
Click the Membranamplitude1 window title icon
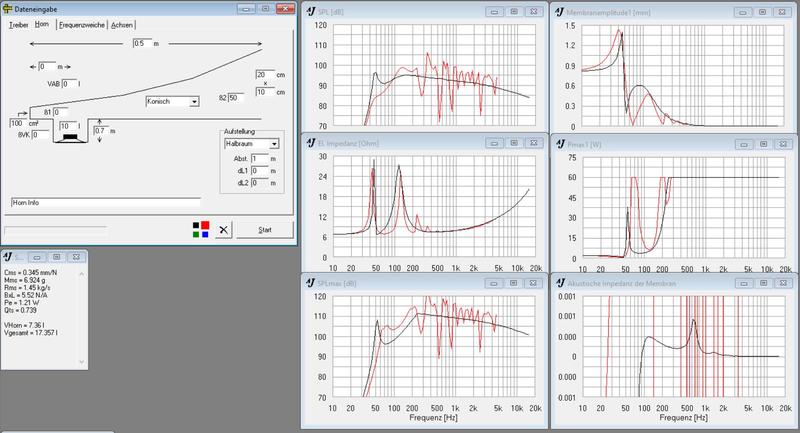pos(558,12)
